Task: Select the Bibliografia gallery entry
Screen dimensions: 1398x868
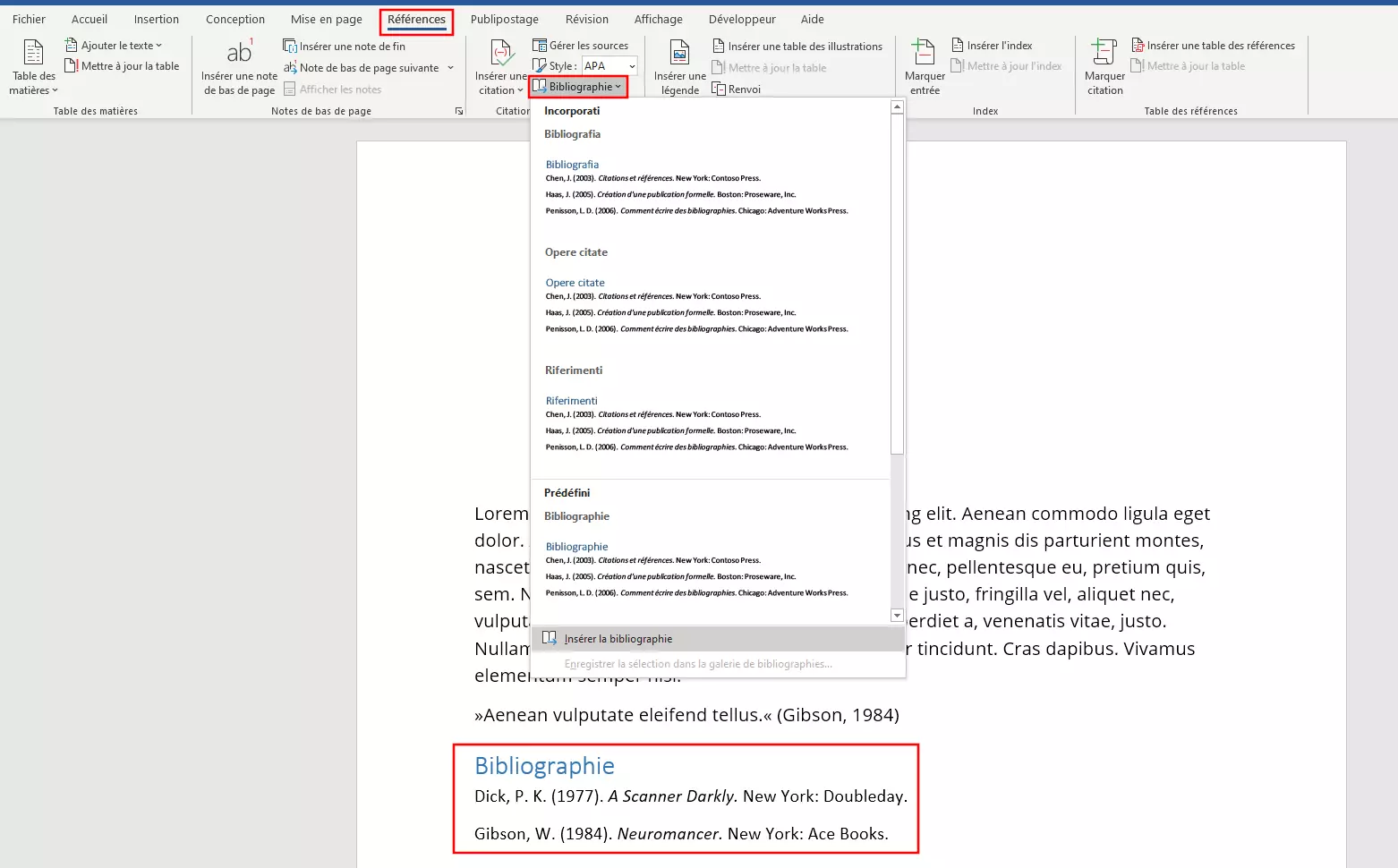Action: point(711,188)
